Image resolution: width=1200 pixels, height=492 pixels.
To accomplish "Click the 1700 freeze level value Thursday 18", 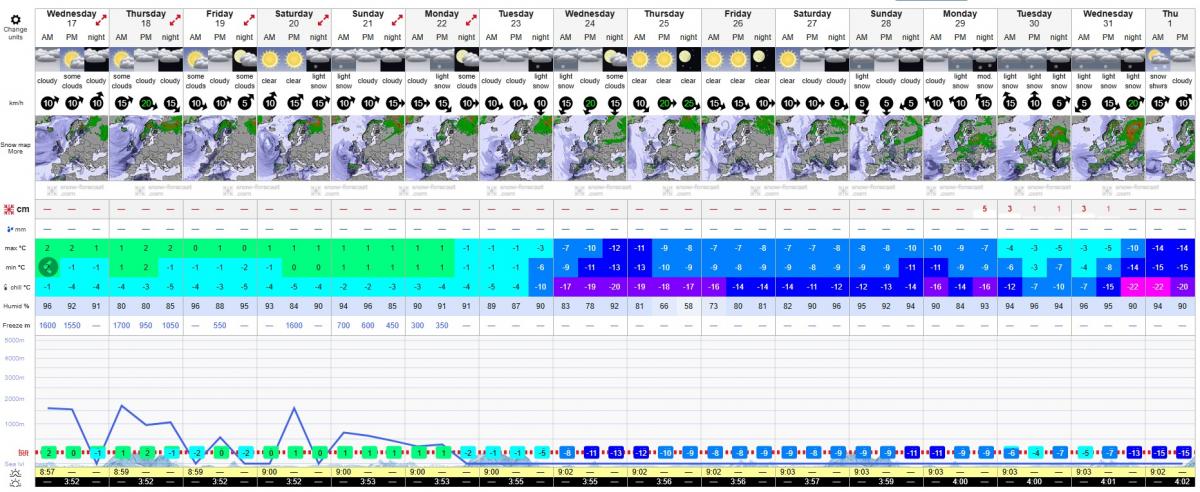I will [122, 325].
